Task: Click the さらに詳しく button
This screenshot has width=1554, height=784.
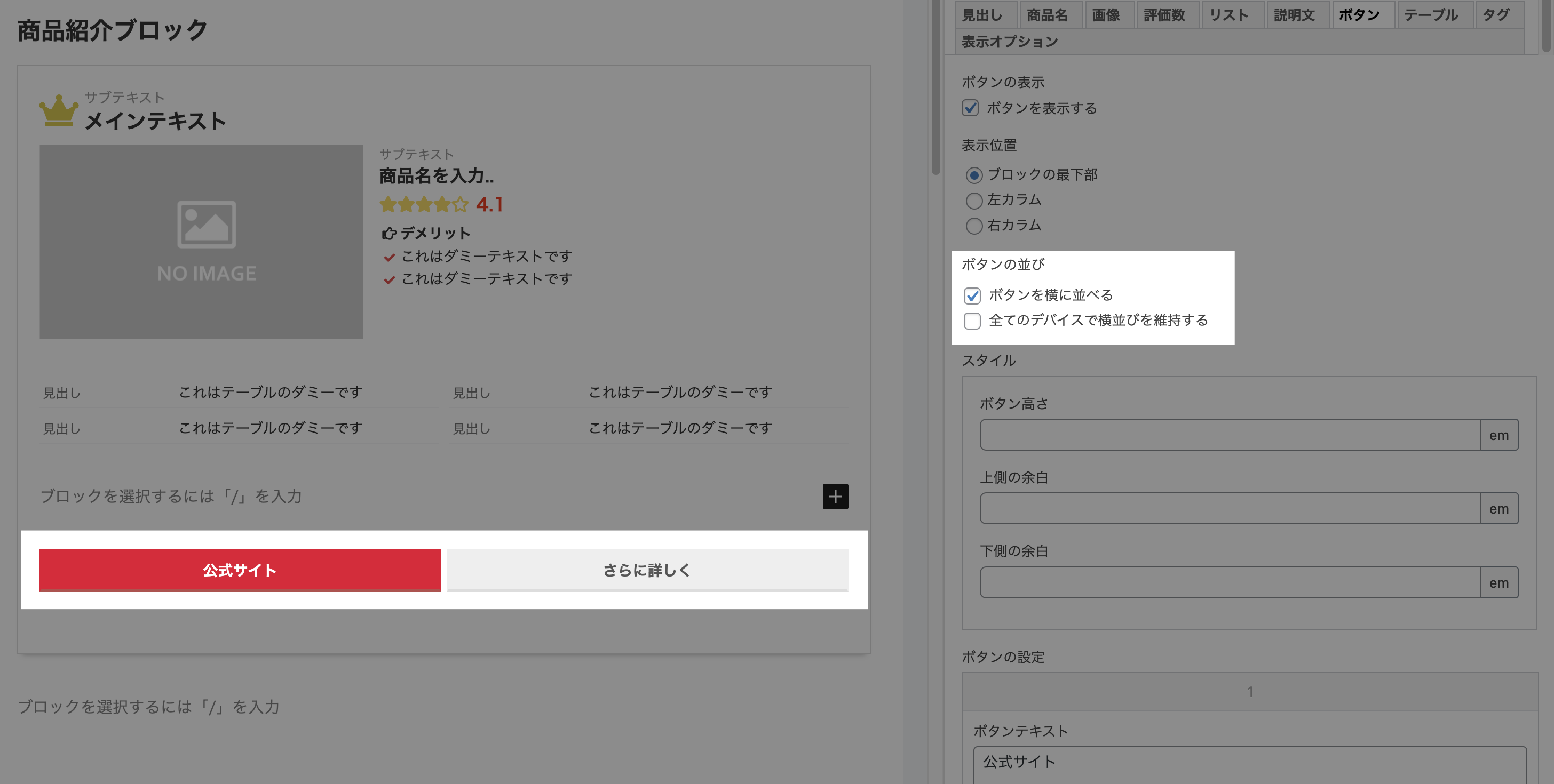Action: pos(647,570)
